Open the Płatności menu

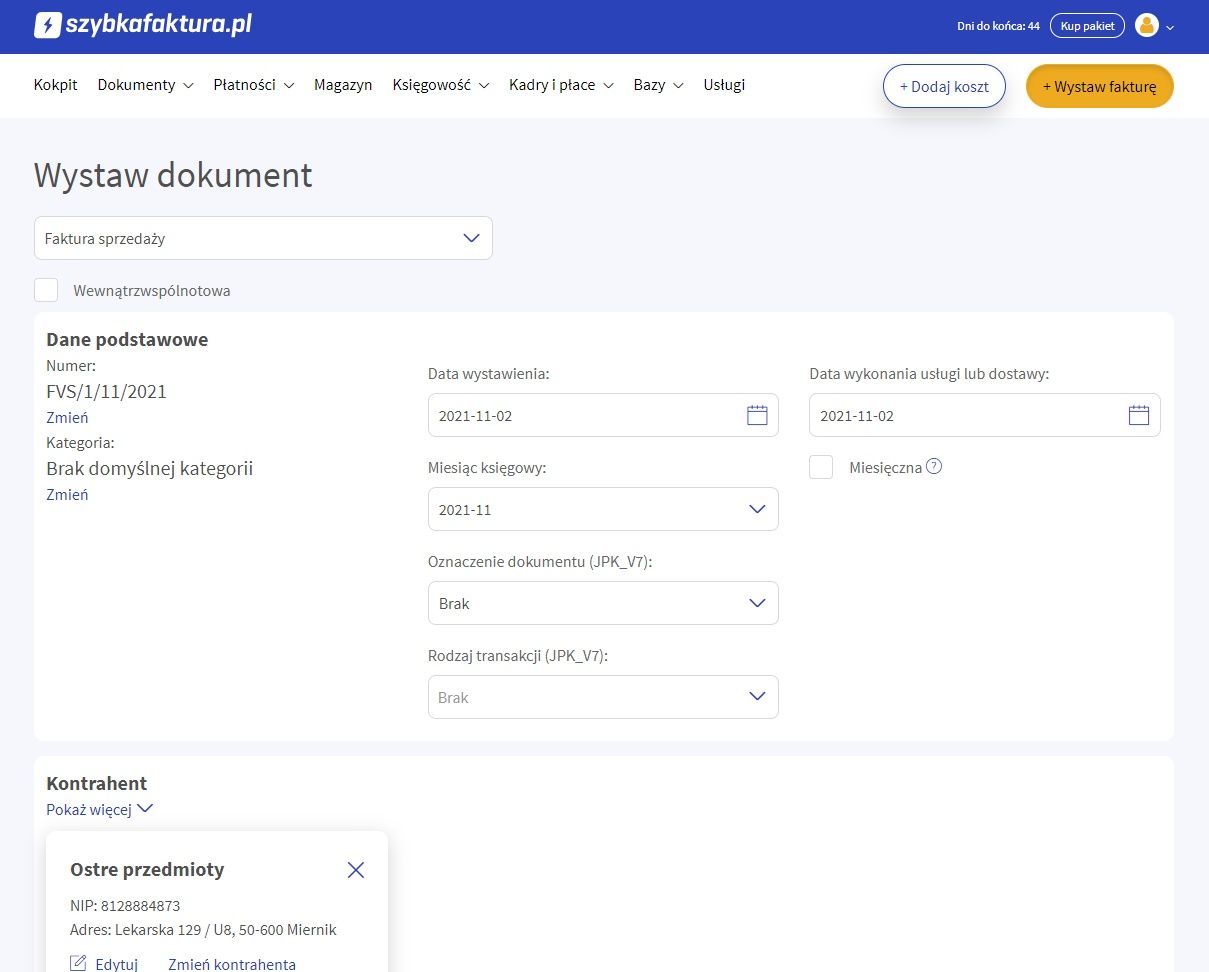tap(254, 85)
